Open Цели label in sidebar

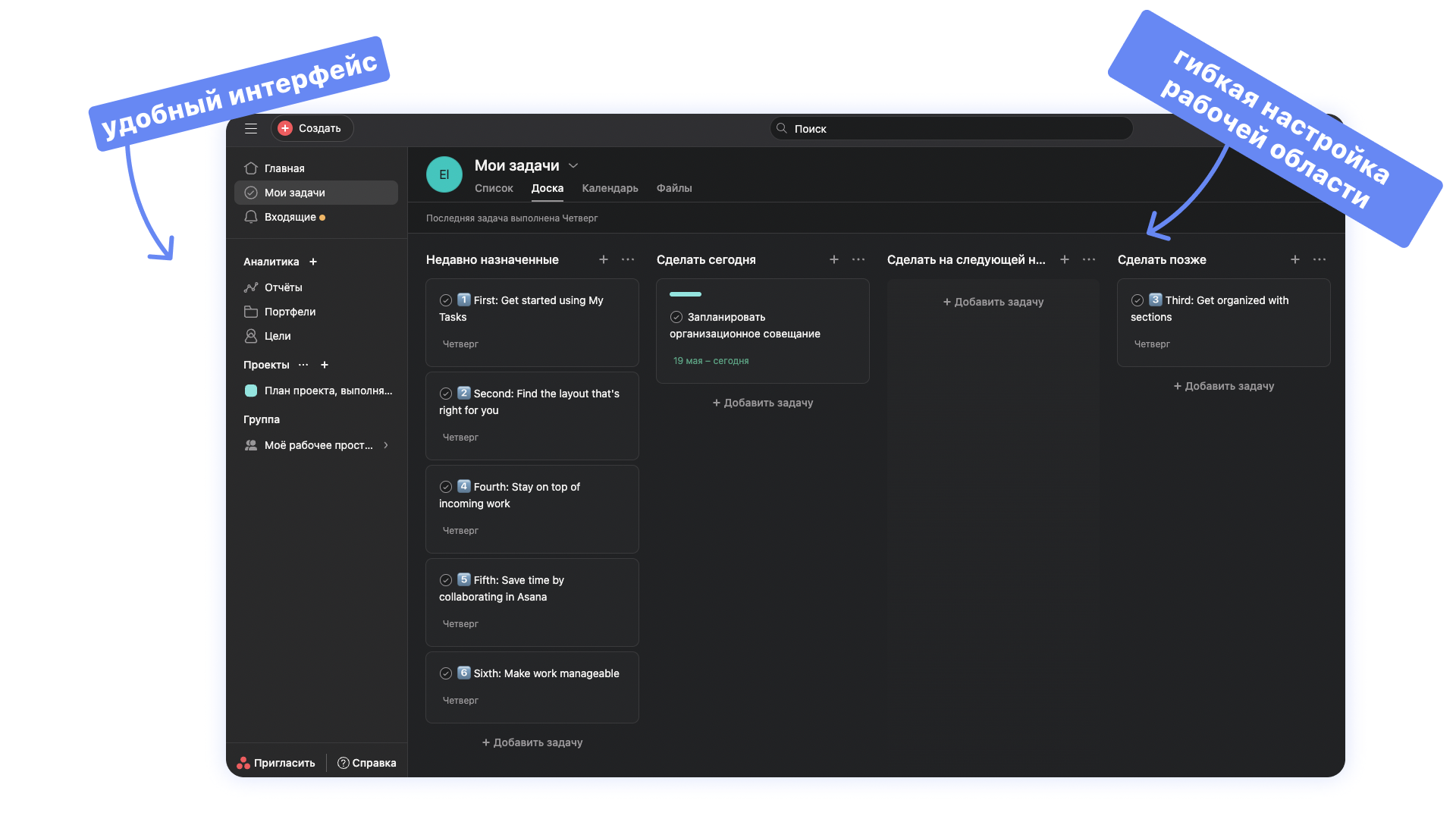pyautogui.click(x=278, y=336)
